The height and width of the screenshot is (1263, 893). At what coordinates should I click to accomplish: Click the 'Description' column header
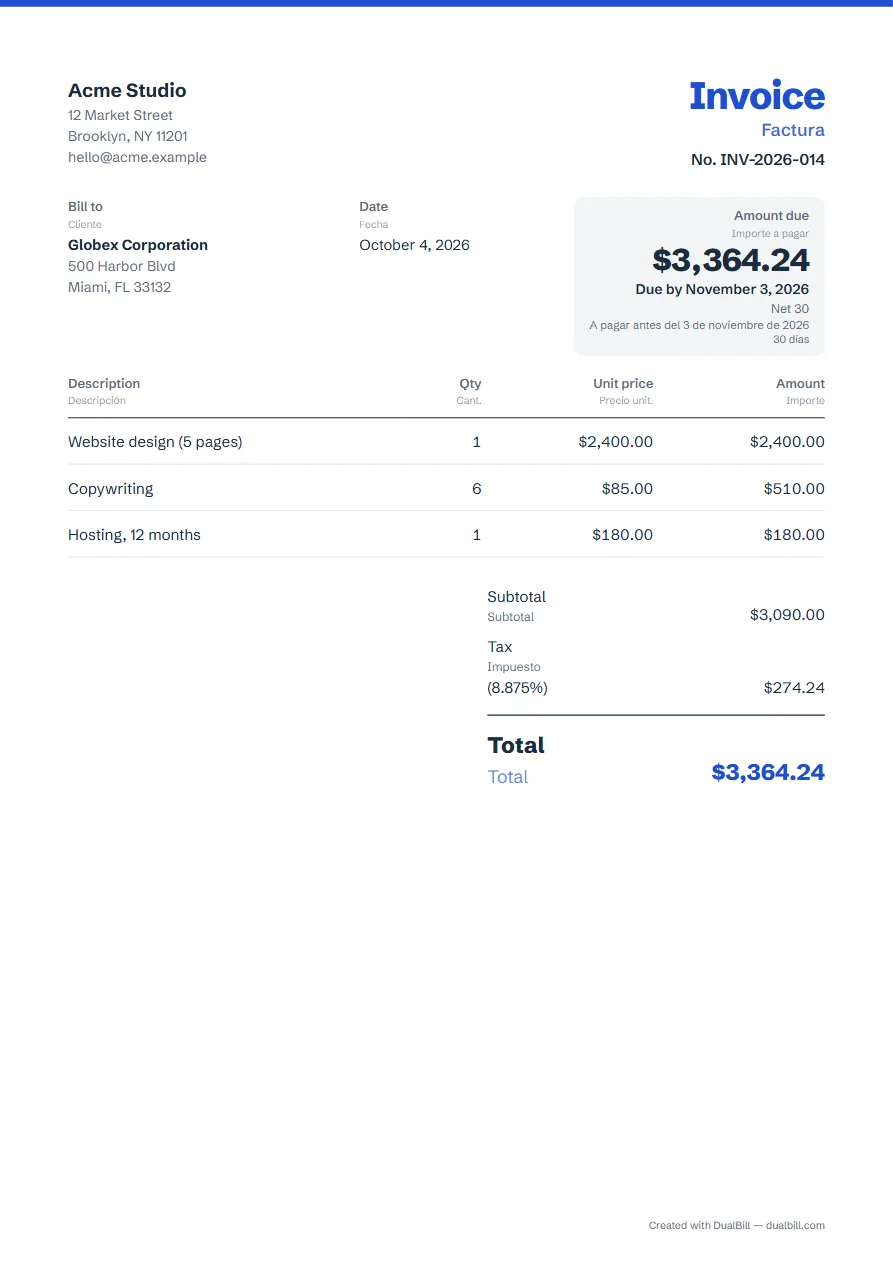tap(104, 383)
